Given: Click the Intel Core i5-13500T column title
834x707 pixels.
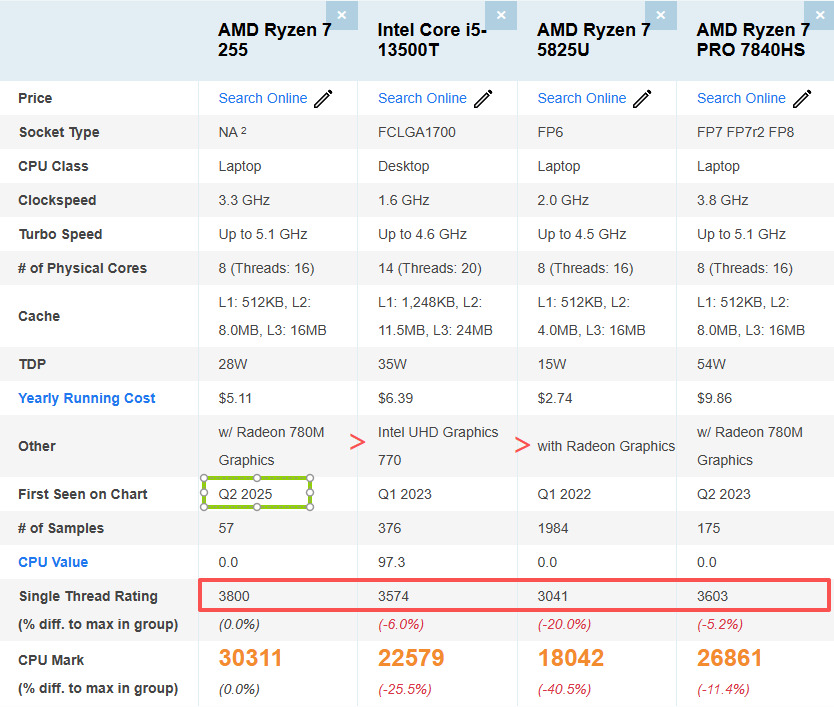Looking at the screenshot, I should (432, 39).
